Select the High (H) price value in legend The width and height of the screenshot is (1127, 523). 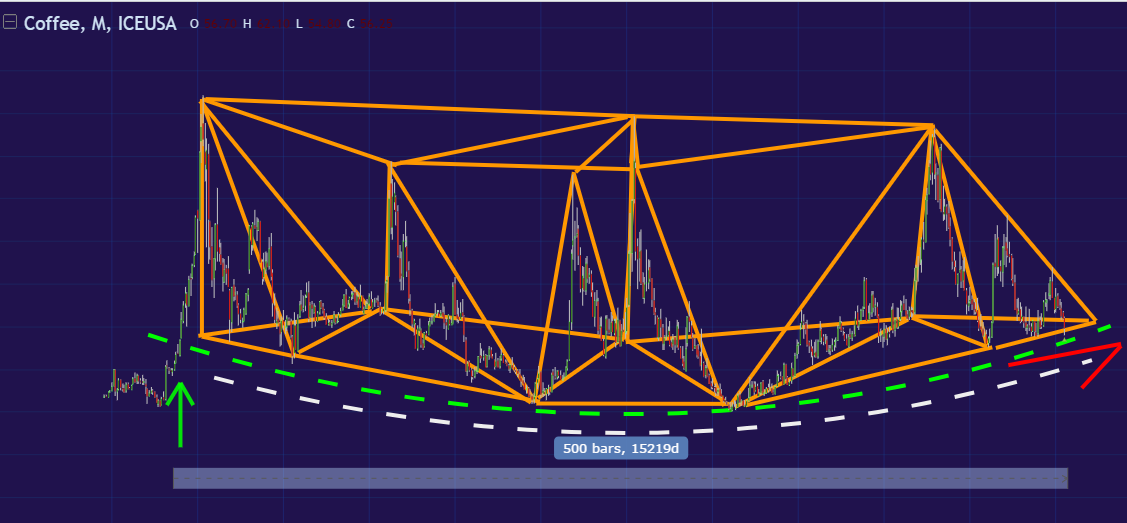click(272, 24)
